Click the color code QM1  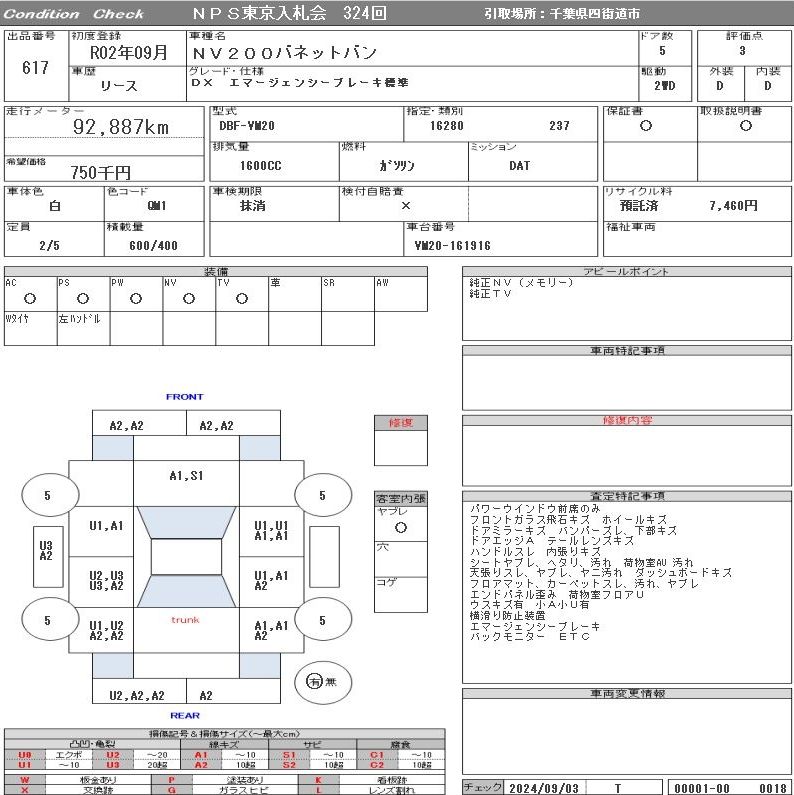click(x=157, y=206)
